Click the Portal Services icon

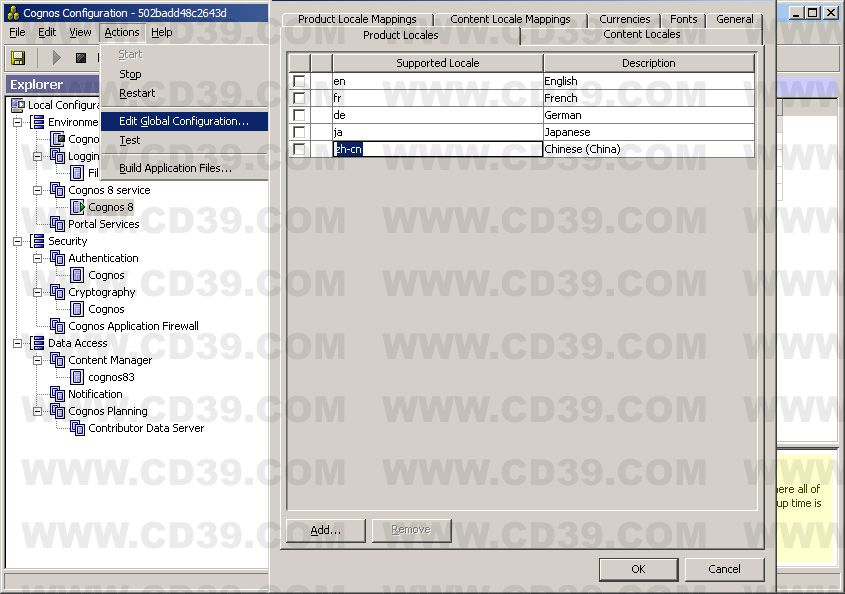[58, 224]
